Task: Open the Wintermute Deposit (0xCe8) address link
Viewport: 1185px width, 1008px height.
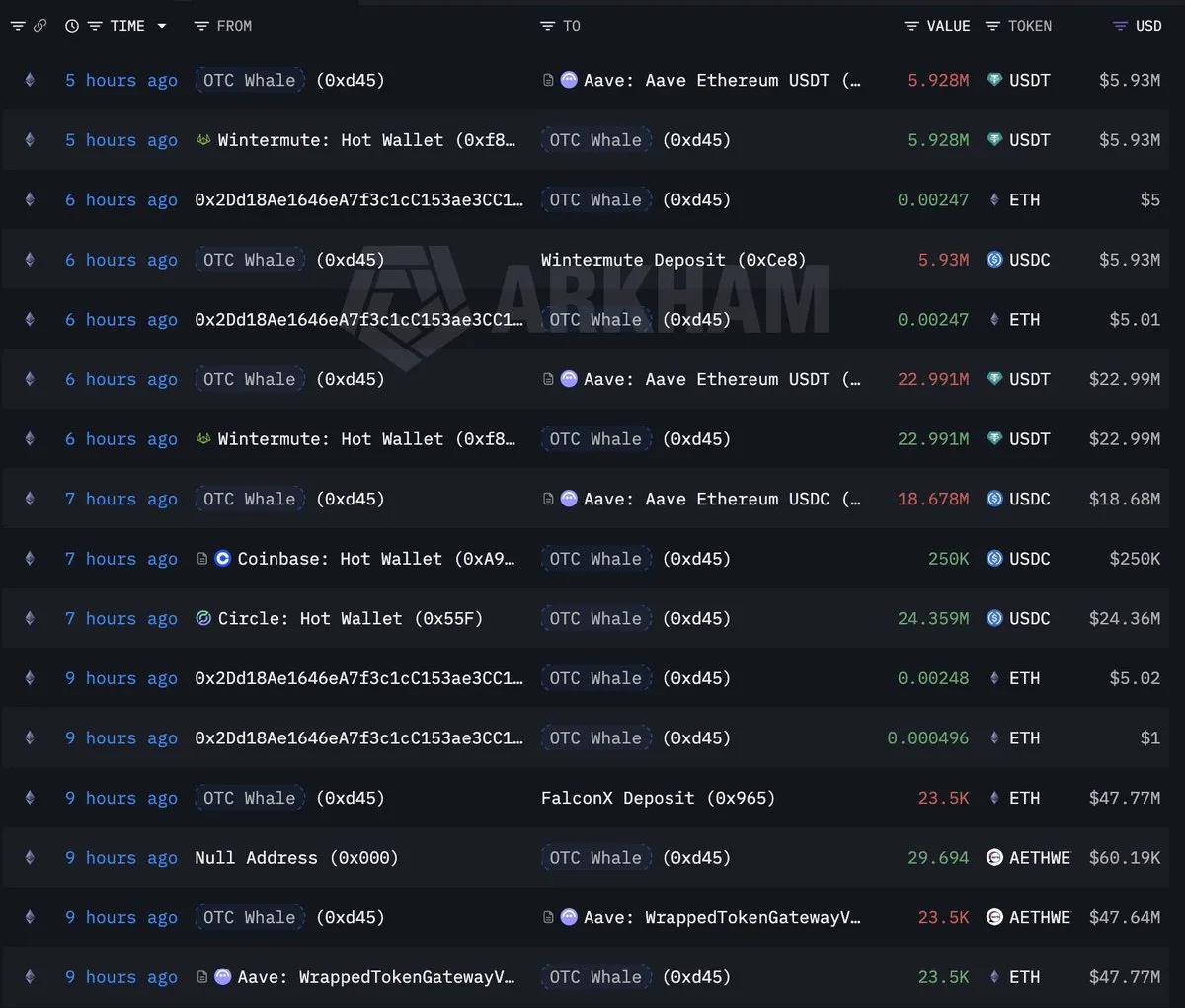Action: point(672,260)
